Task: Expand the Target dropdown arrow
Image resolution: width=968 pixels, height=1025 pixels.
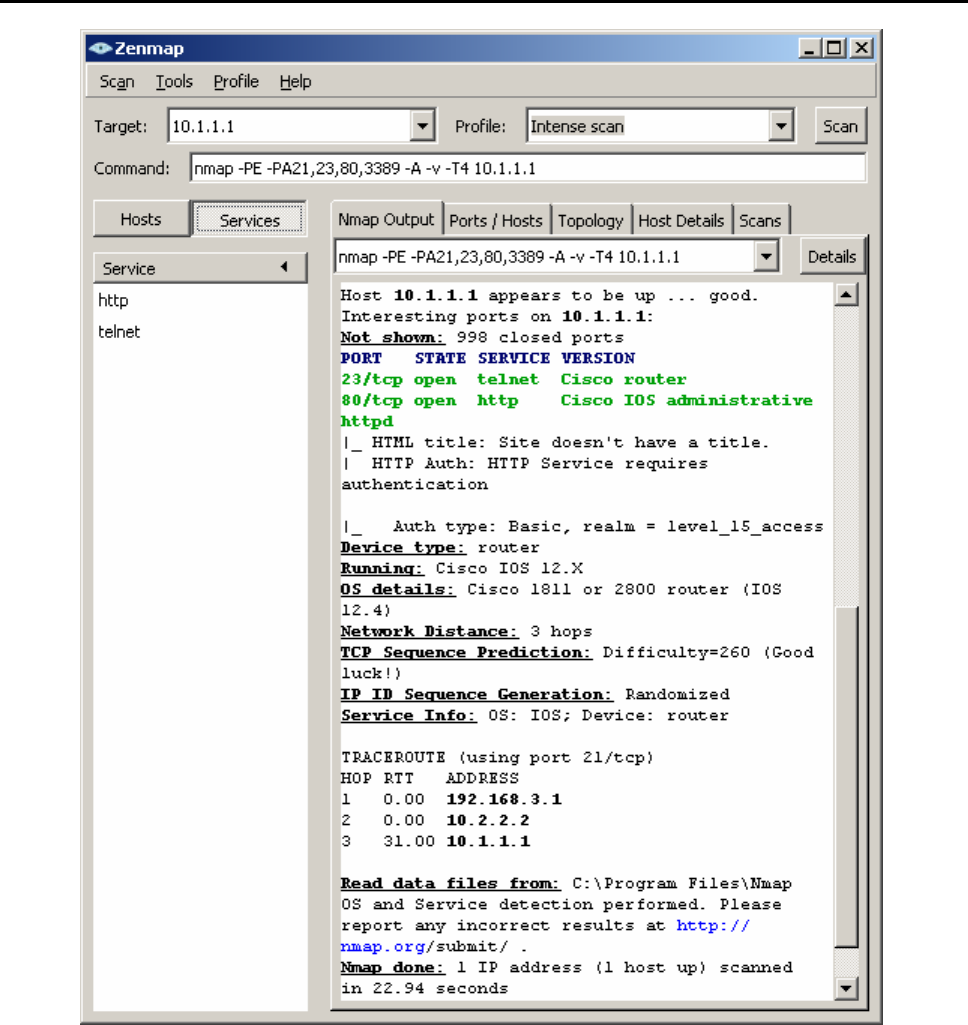Action: point(423,126)
